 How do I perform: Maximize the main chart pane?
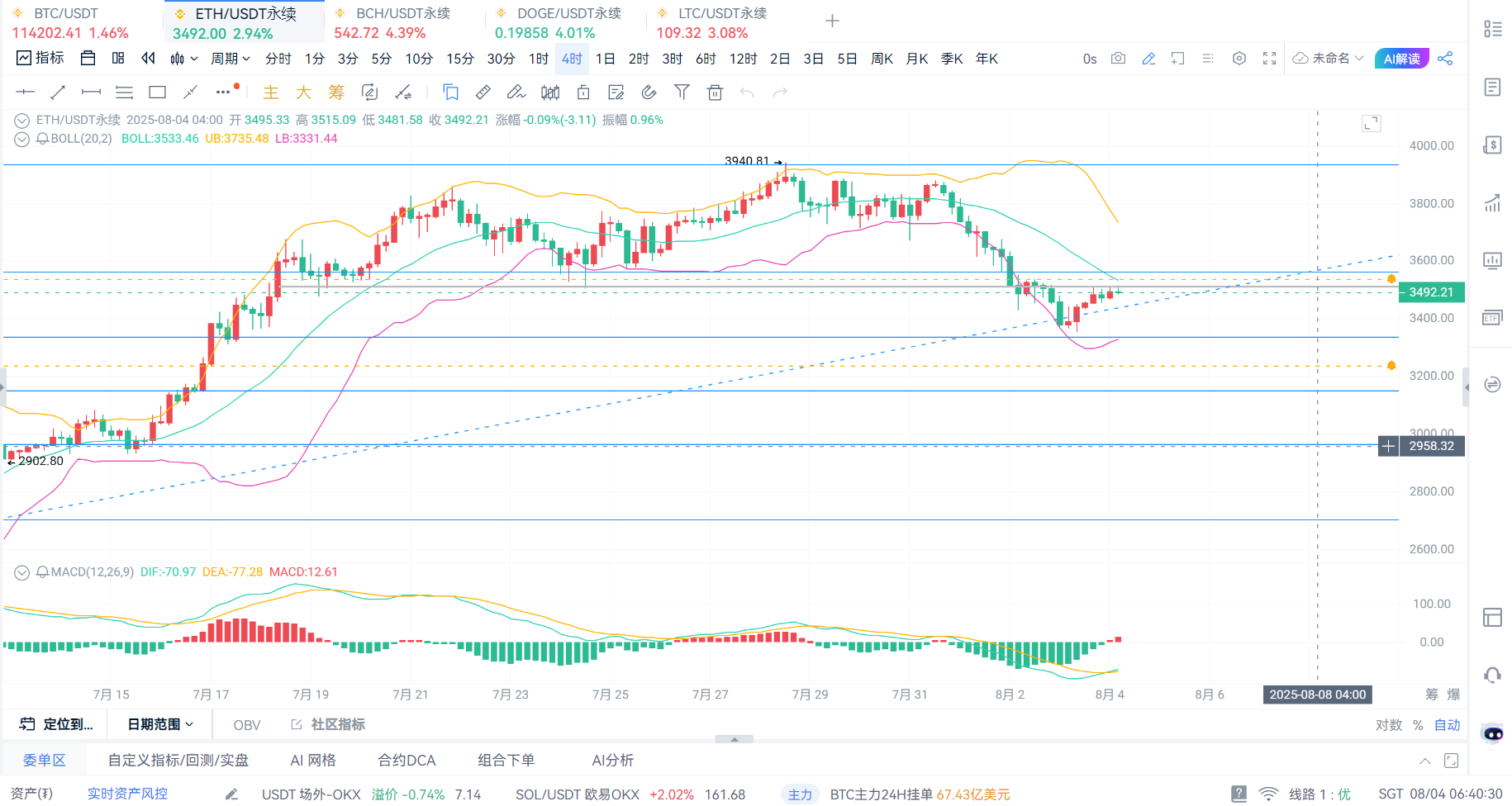click(x=1371, y=123)
